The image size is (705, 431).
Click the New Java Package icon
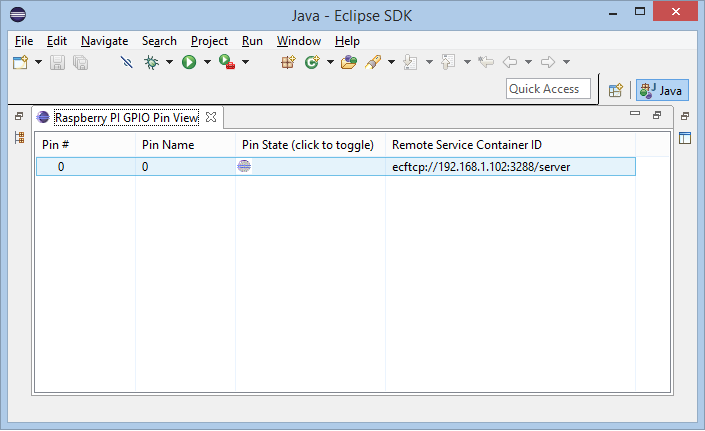288,62
